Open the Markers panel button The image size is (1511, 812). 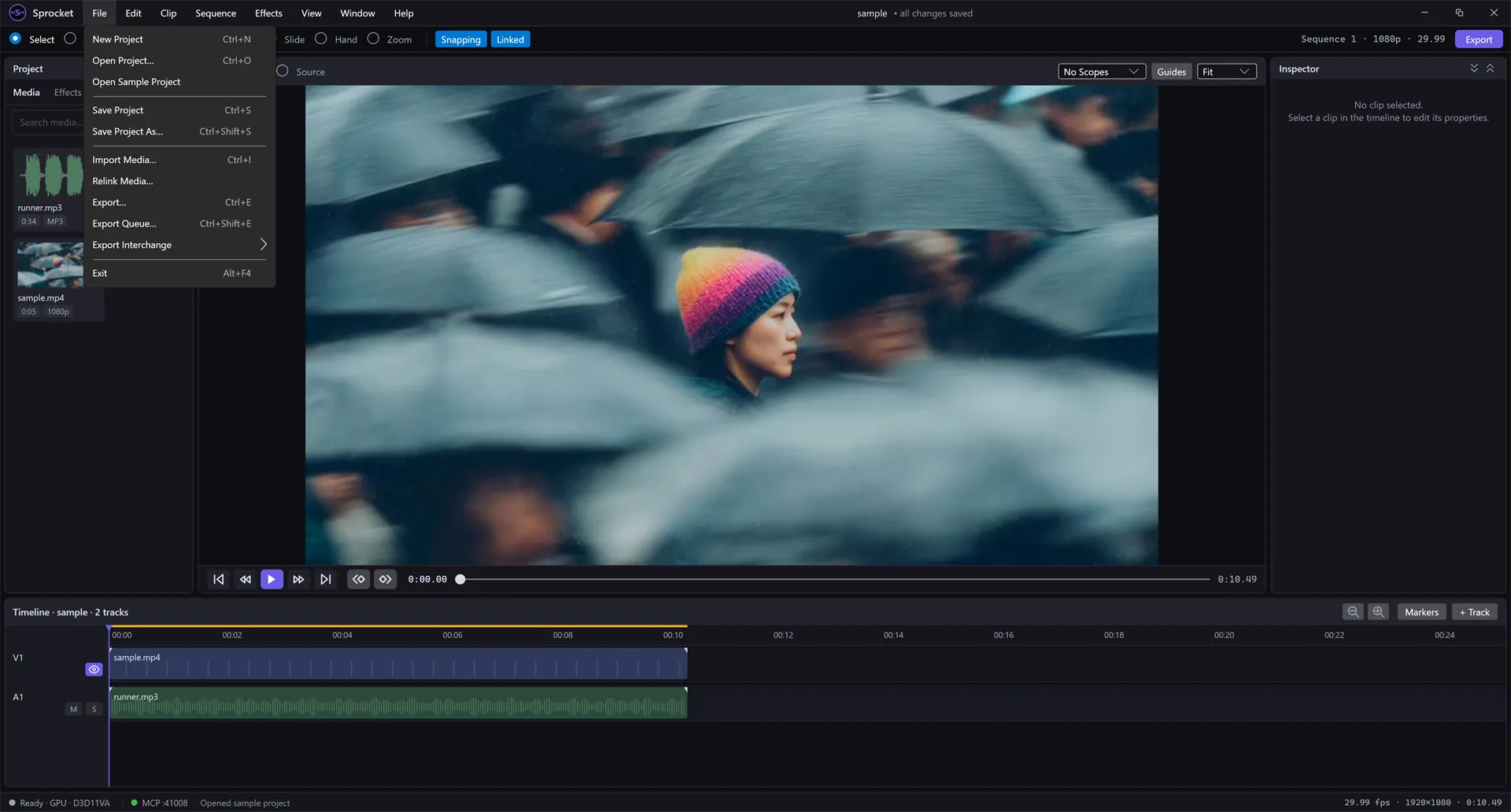[x=1421, y=612]
